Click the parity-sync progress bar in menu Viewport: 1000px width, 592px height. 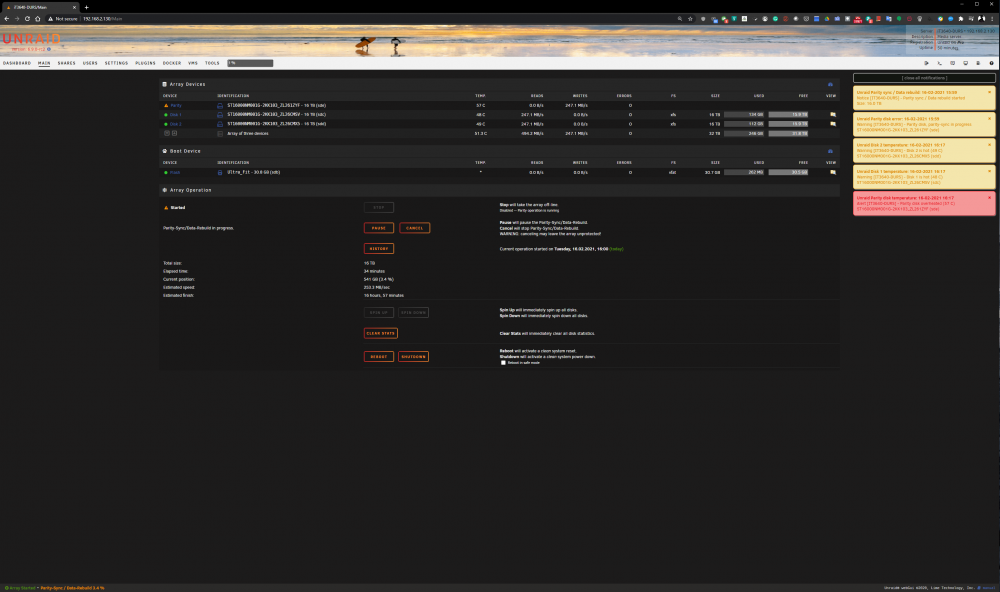click(x=250, y=63)
